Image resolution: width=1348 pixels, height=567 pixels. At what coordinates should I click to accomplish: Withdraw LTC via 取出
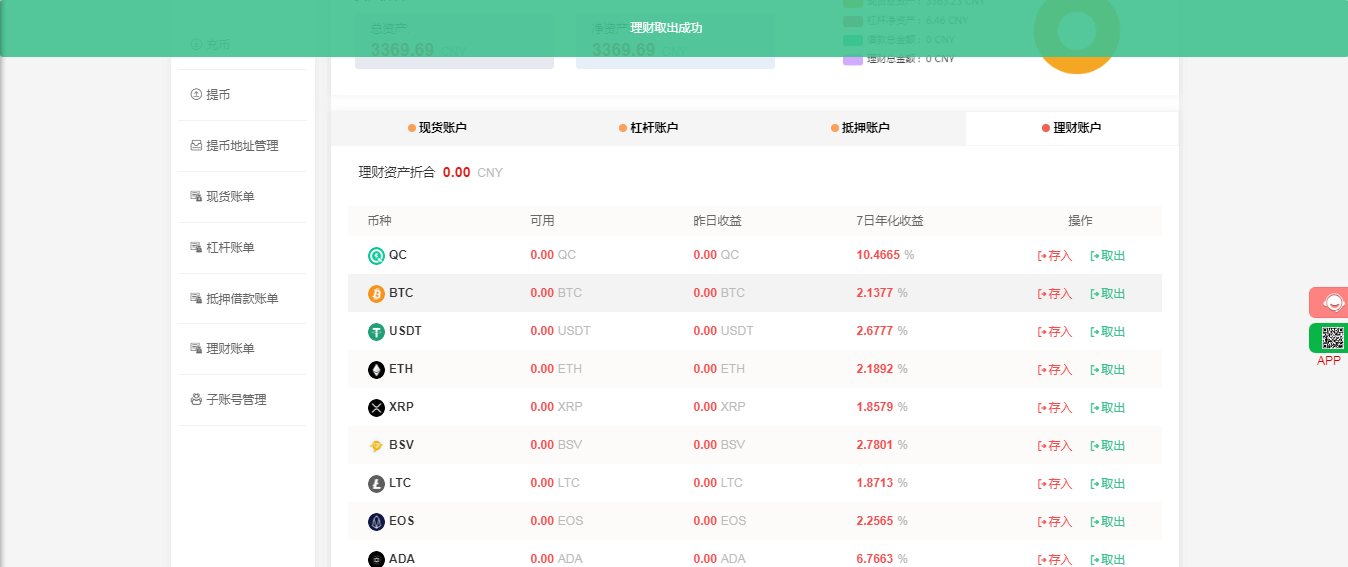(x=1108, y=484)
